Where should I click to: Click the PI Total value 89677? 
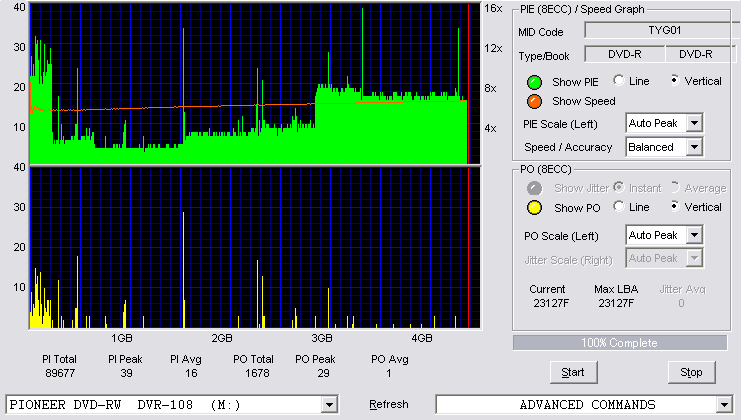(60, 374)
